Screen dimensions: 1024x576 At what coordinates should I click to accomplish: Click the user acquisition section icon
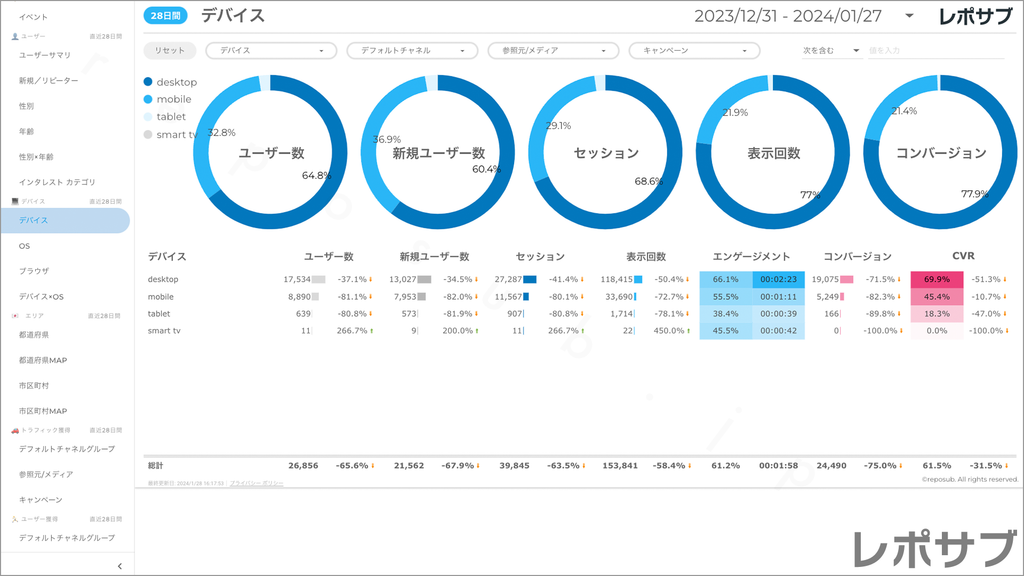(x=15, y=520)
